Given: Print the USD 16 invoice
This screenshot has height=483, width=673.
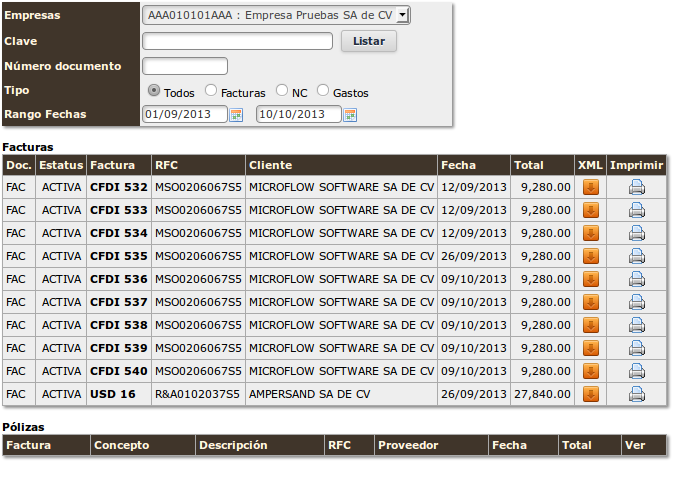Looking at the screenshot, I should (637, 394).
